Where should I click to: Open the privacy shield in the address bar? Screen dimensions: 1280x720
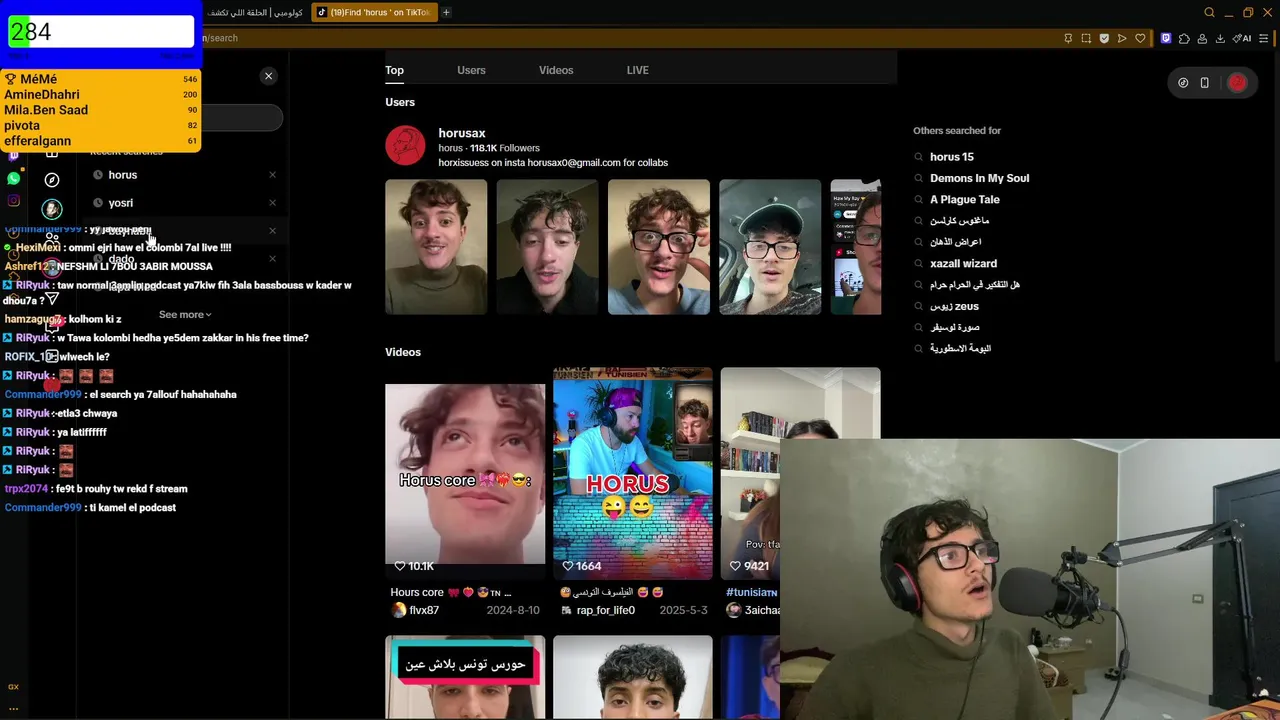[x=1104, y=38]
